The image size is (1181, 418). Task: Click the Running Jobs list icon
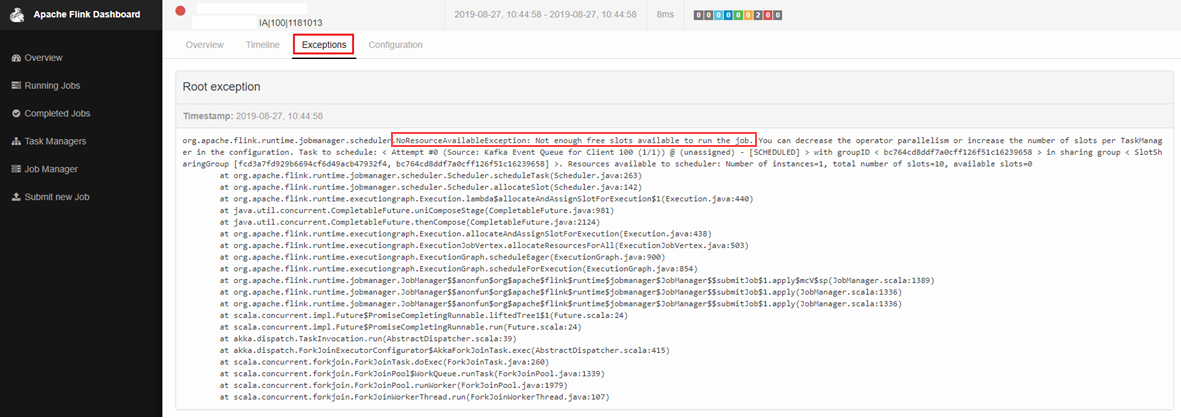[x=17, y=86]
